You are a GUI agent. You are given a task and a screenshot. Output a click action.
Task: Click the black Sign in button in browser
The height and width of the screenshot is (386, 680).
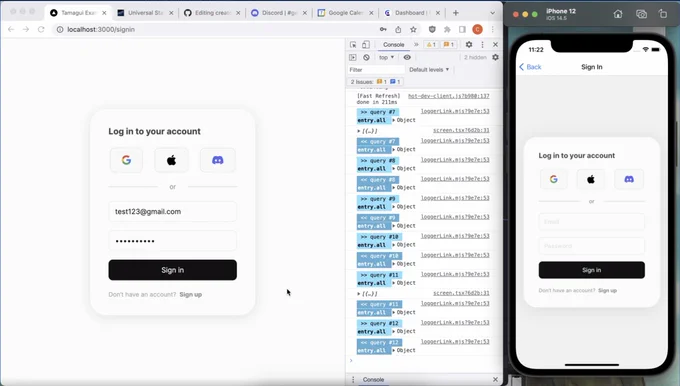click(x=173, y=270)
